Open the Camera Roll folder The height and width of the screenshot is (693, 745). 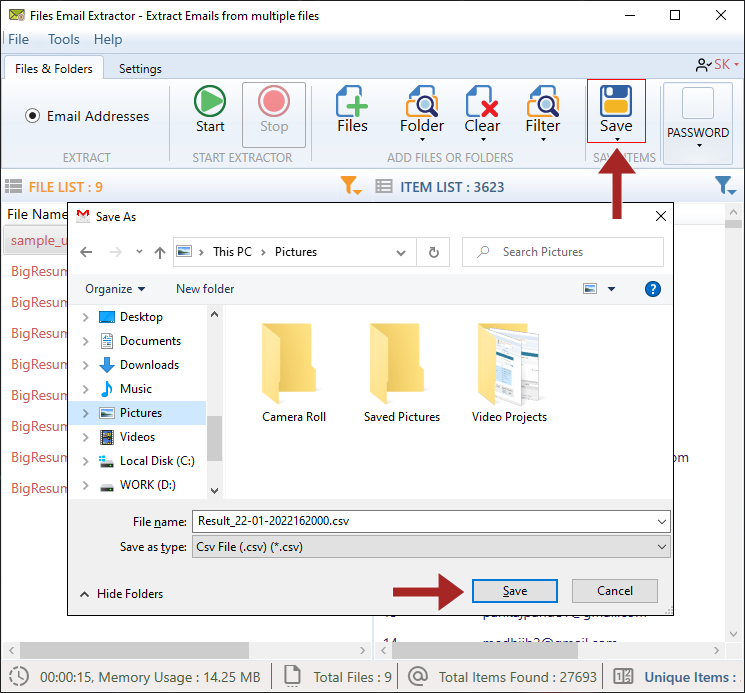click(x=294, y=373)
